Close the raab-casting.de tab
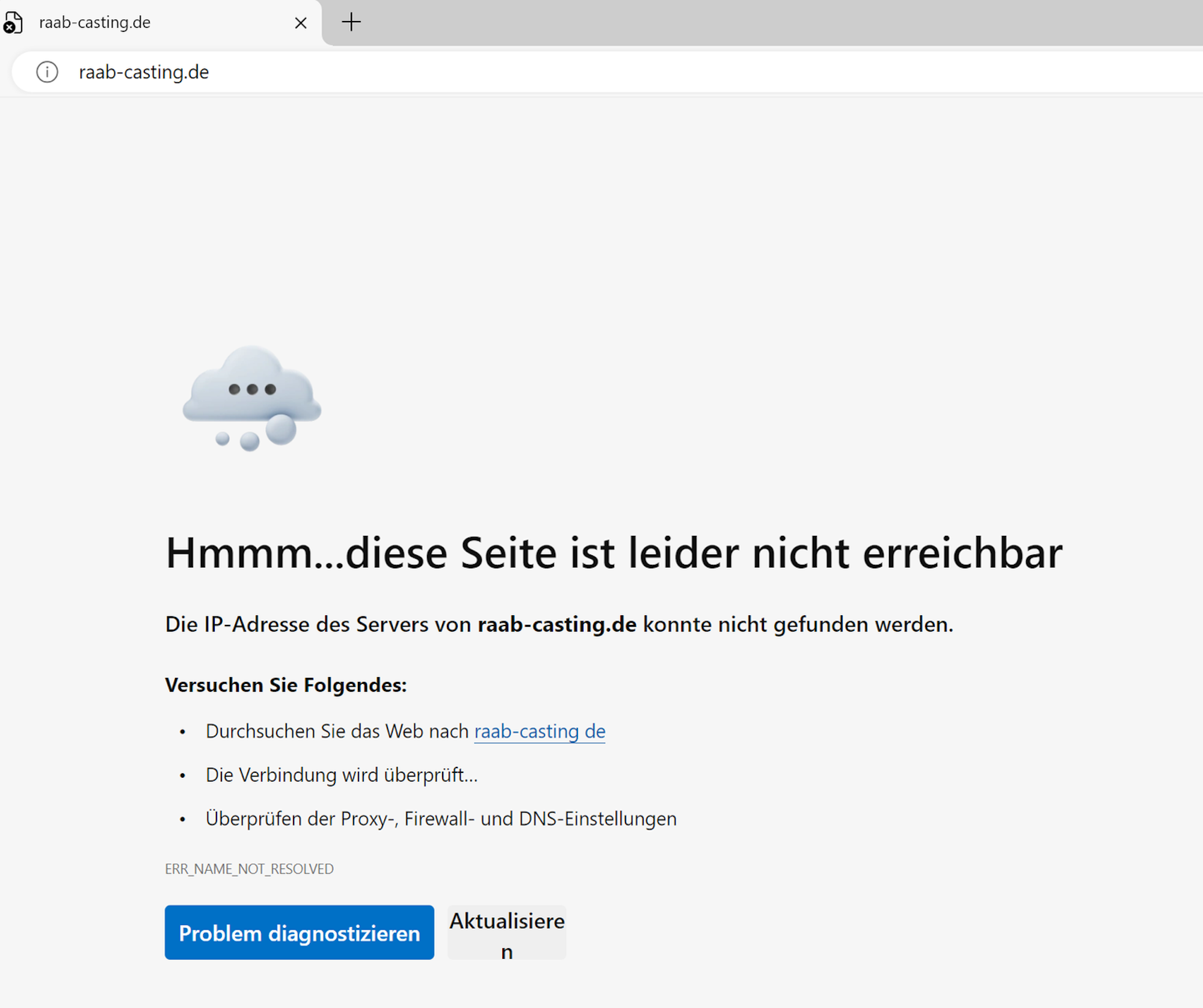Screen dimensions: 1203x1008 tap(301, 23)
